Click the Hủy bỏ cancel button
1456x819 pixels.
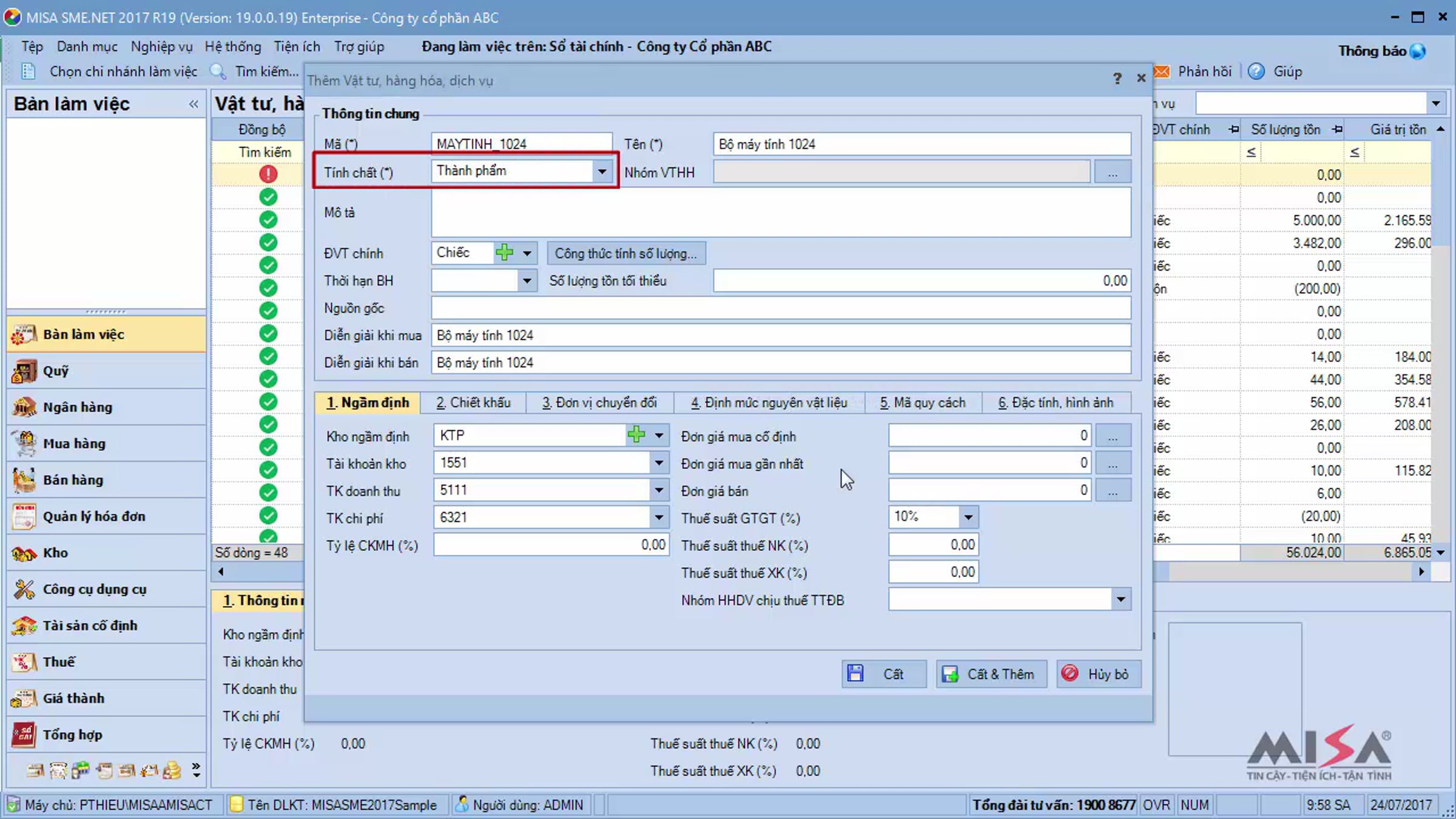[x=1099, y=674]
